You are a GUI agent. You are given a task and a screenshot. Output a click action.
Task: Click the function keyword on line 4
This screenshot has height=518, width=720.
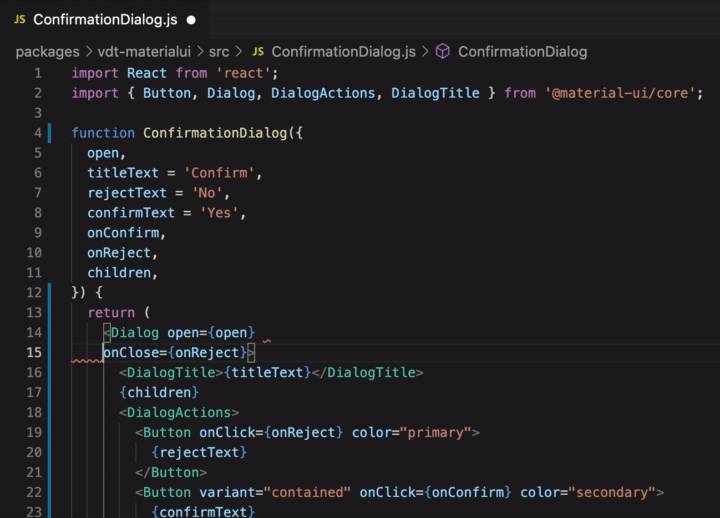pos(103,133)
